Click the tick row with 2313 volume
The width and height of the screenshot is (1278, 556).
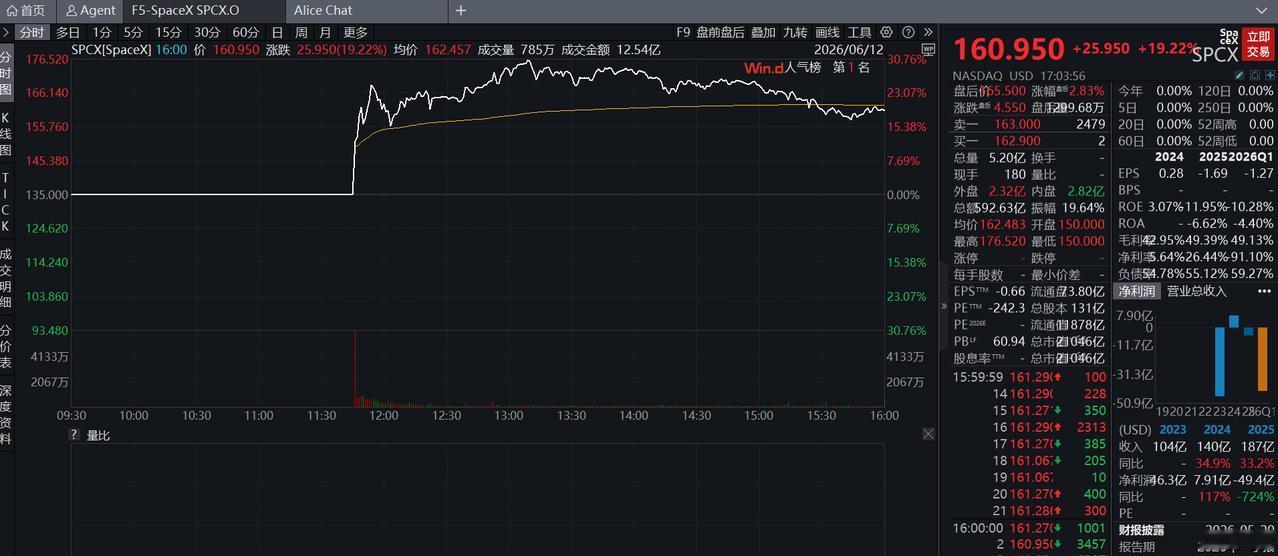[1030, 427]
